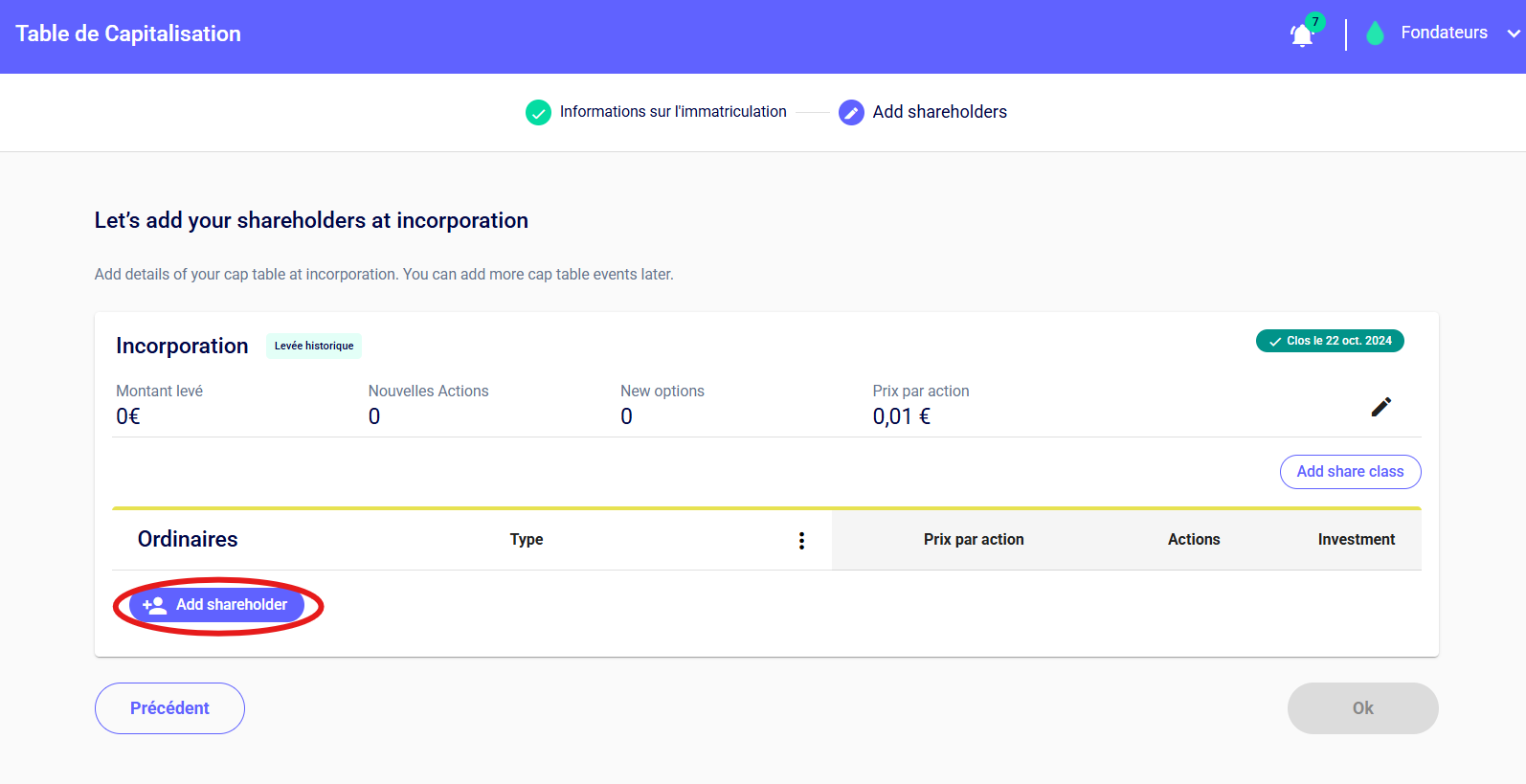Viewport: 1526px width, 784px height.
Task: Select the Add shareholders step
Action: [x=939, y=112]
